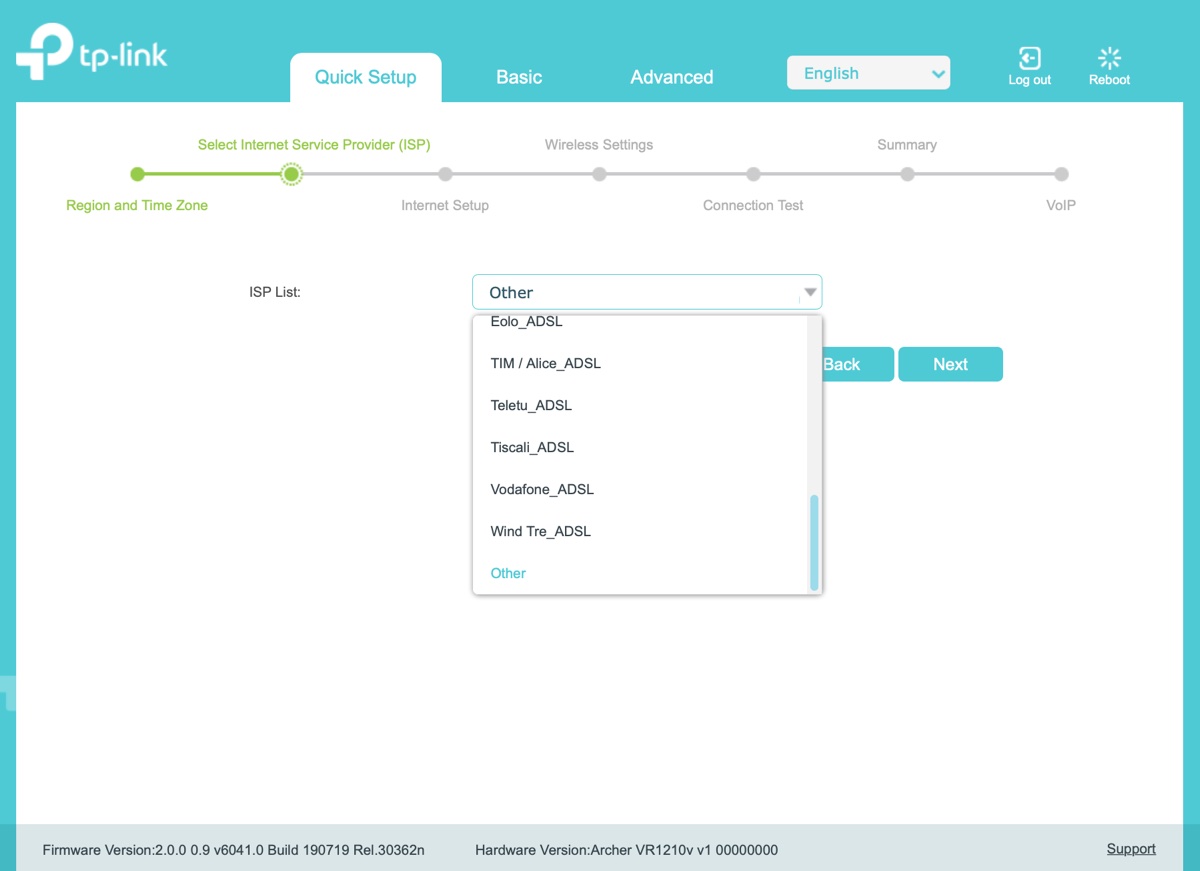Click the ISP list scrollbar thumb

814,542
